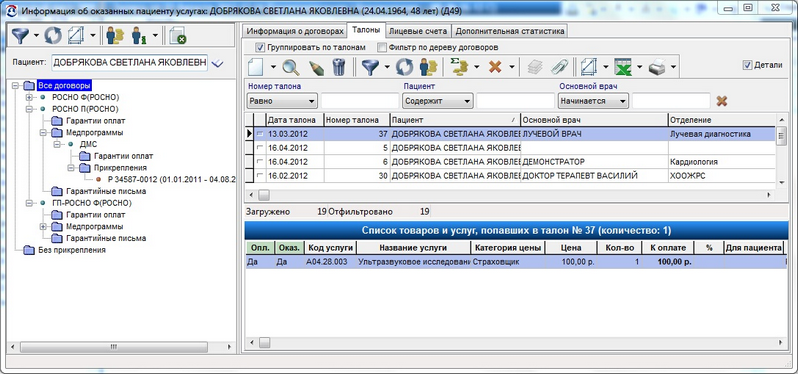The height and width of the screenshot is (374, 798).
Task: Click the Название услуги column header
Action: (x=413, y=248)
